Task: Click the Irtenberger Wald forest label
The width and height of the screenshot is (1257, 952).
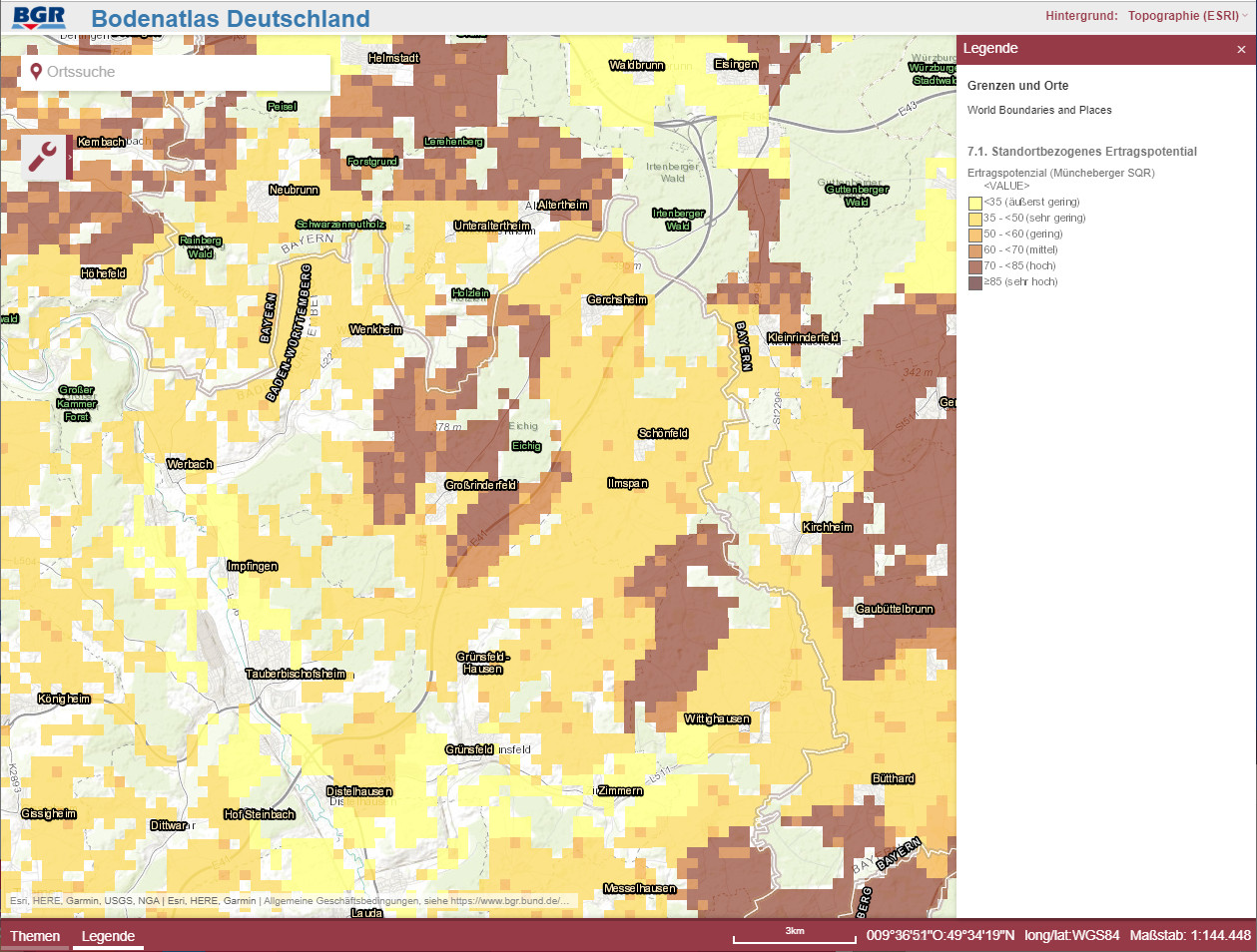Action: 679,220
